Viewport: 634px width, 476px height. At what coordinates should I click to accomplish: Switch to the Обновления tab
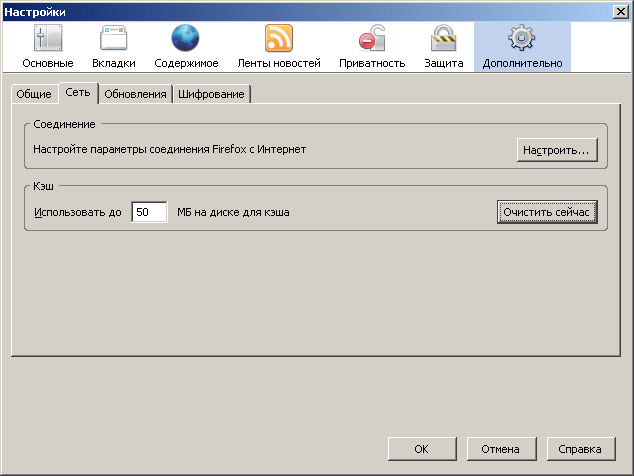click(135, 94)
